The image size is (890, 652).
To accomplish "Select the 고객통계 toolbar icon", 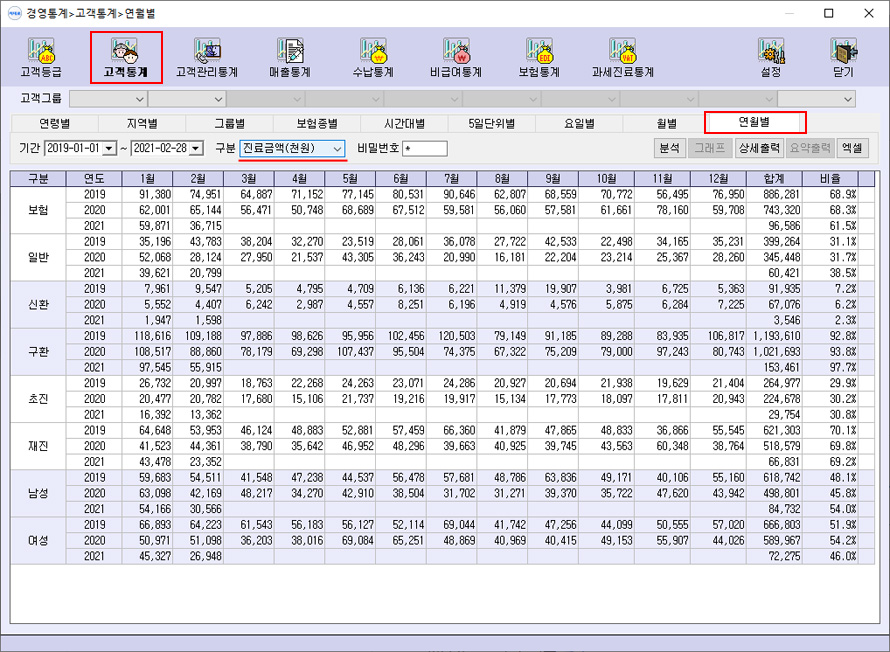I will [126, 58].
